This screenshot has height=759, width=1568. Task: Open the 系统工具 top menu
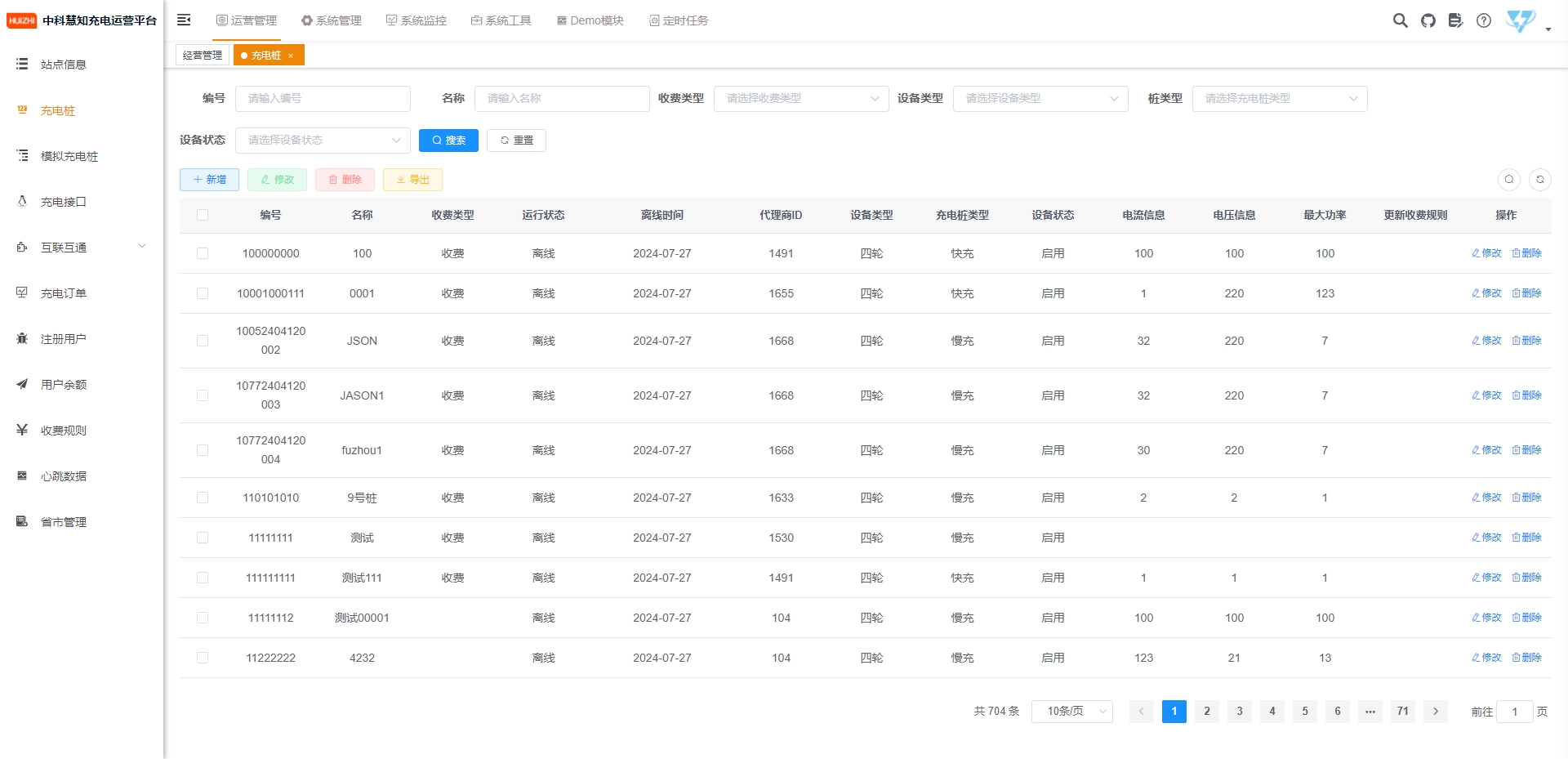pyautogui.click(x=501, y=20)
